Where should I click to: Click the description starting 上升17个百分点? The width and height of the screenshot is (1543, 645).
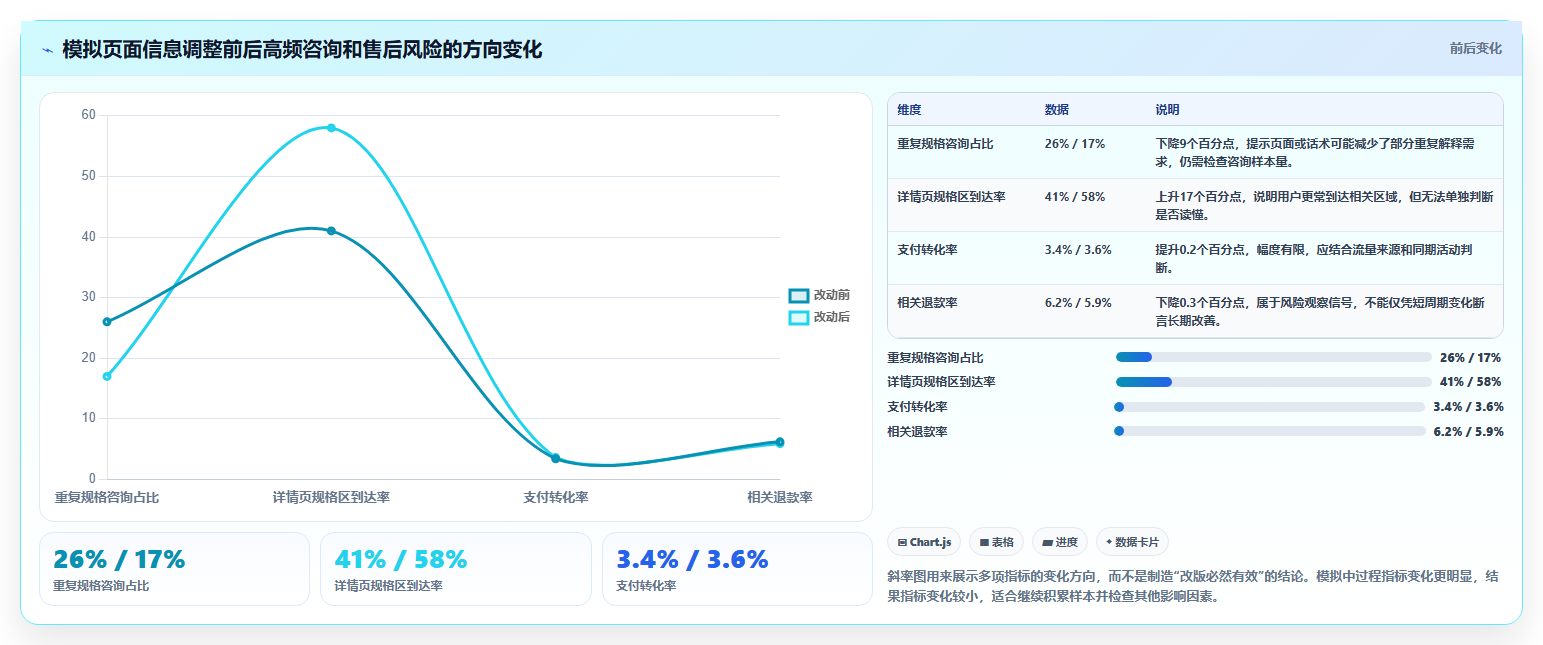click(1324, 205)
